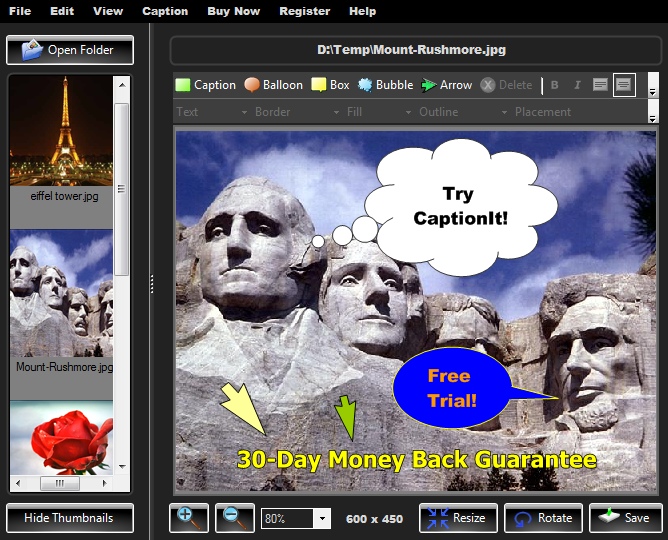The height and width of the screenshot is (540, 668).
Task: Add a Box annotation
Action: (x=330, y=85)
